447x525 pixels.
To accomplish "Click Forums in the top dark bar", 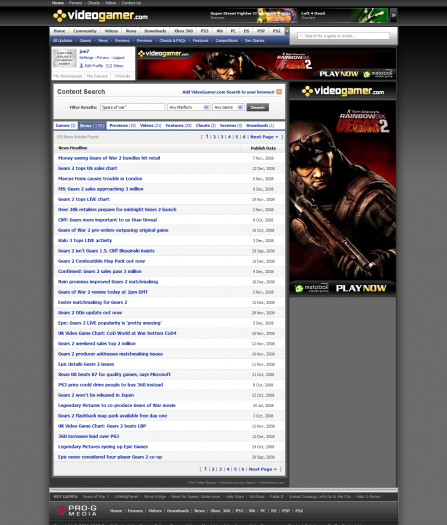I will pyautogui.click(x=75, y=3).
